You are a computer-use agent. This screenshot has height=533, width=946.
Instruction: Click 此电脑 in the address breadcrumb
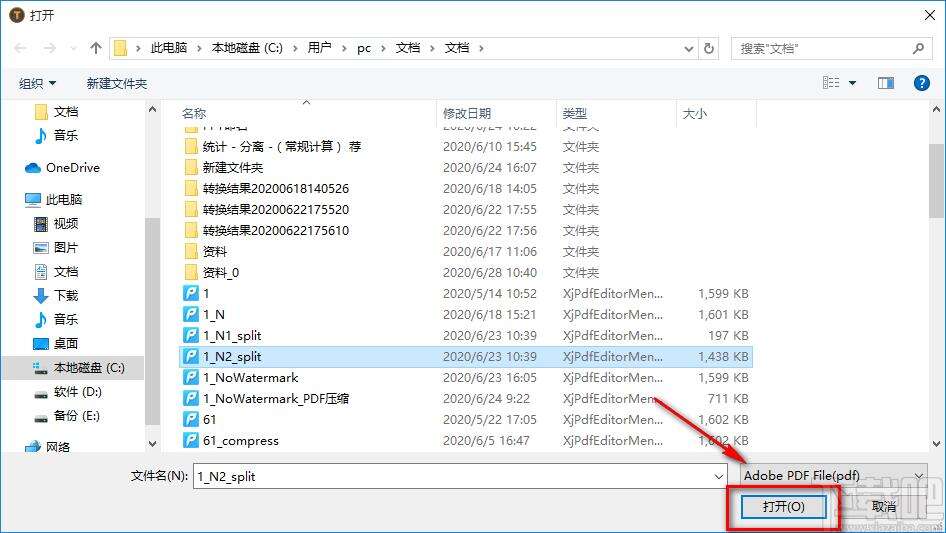tap(168, 48)
